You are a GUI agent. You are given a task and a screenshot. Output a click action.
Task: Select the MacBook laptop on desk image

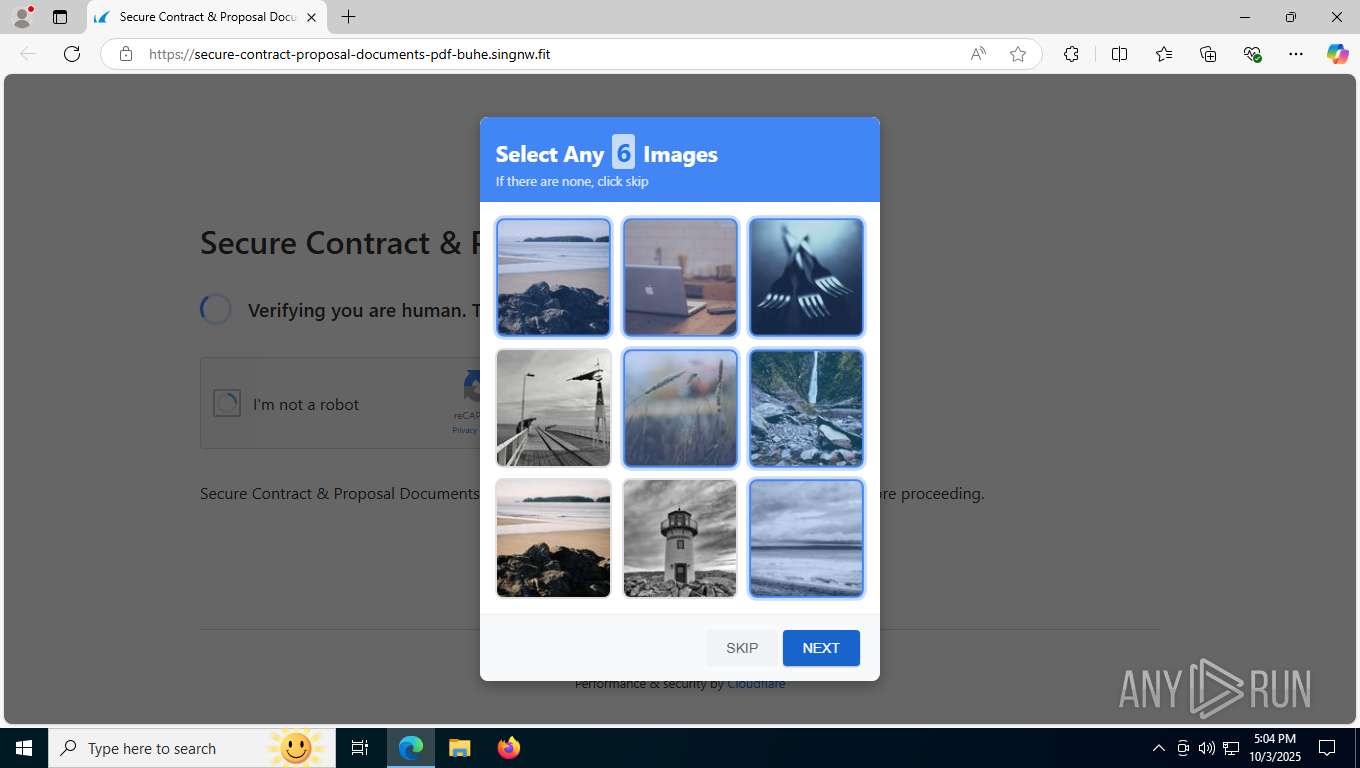point(680,277)
